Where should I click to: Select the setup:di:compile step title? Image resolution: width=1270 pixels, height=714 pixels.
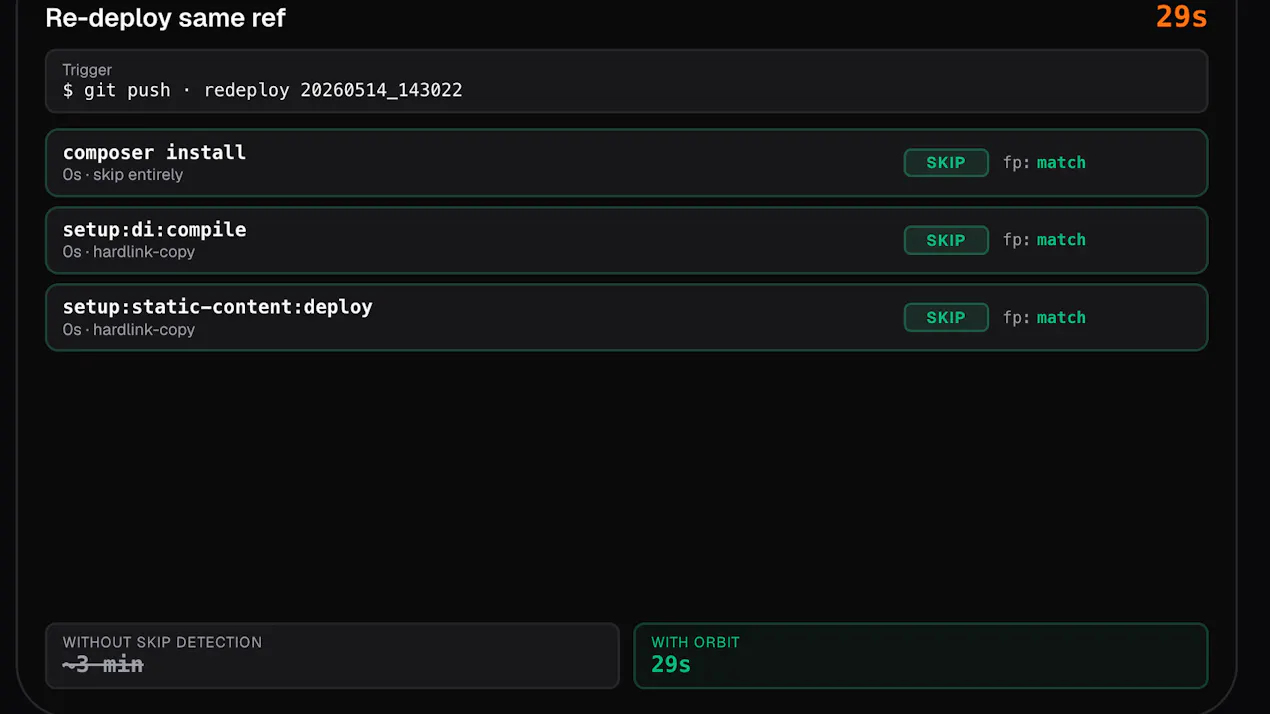tap(154, 229)
